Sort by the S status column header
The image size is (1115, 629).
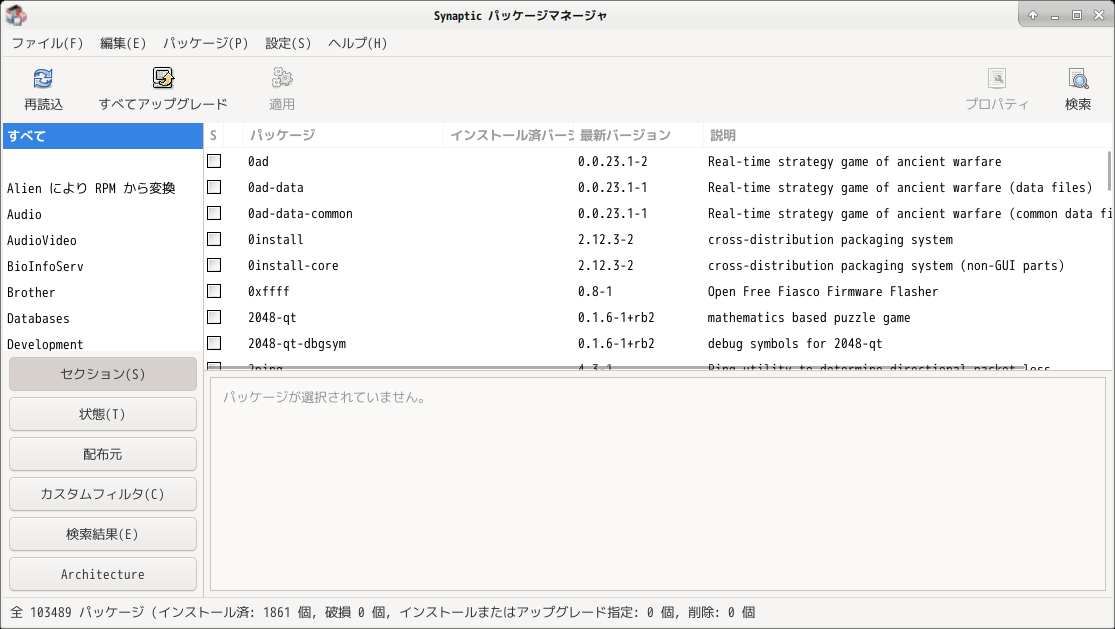[213, 135]
